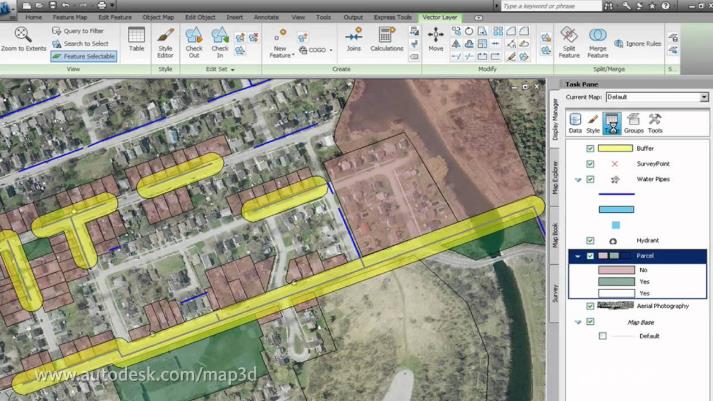This screenshot has width=713, height=401.
Task: Select the Joins tool
Action: [x=353, y=40]
